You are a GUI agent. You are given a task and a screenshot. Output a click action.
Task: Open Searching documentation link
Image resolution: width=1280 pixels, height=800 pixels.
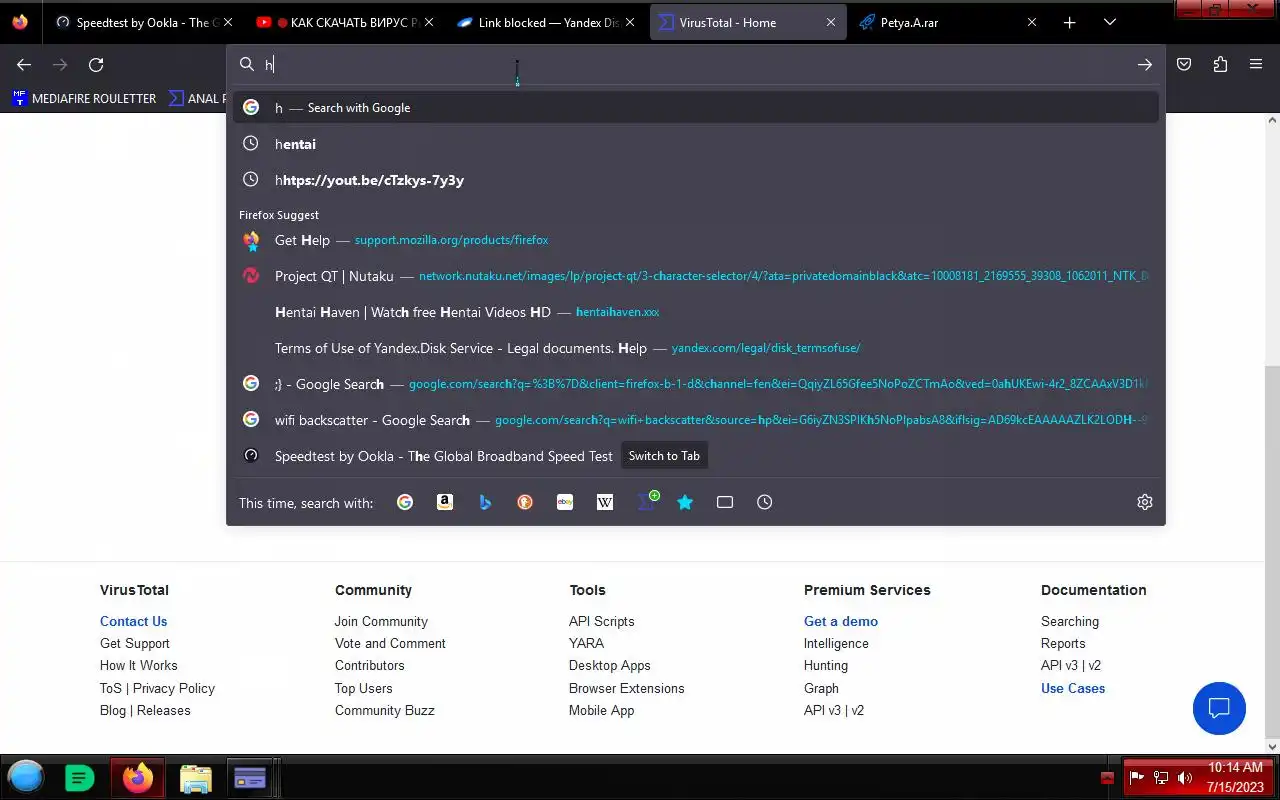click(x=1070, y=621)
